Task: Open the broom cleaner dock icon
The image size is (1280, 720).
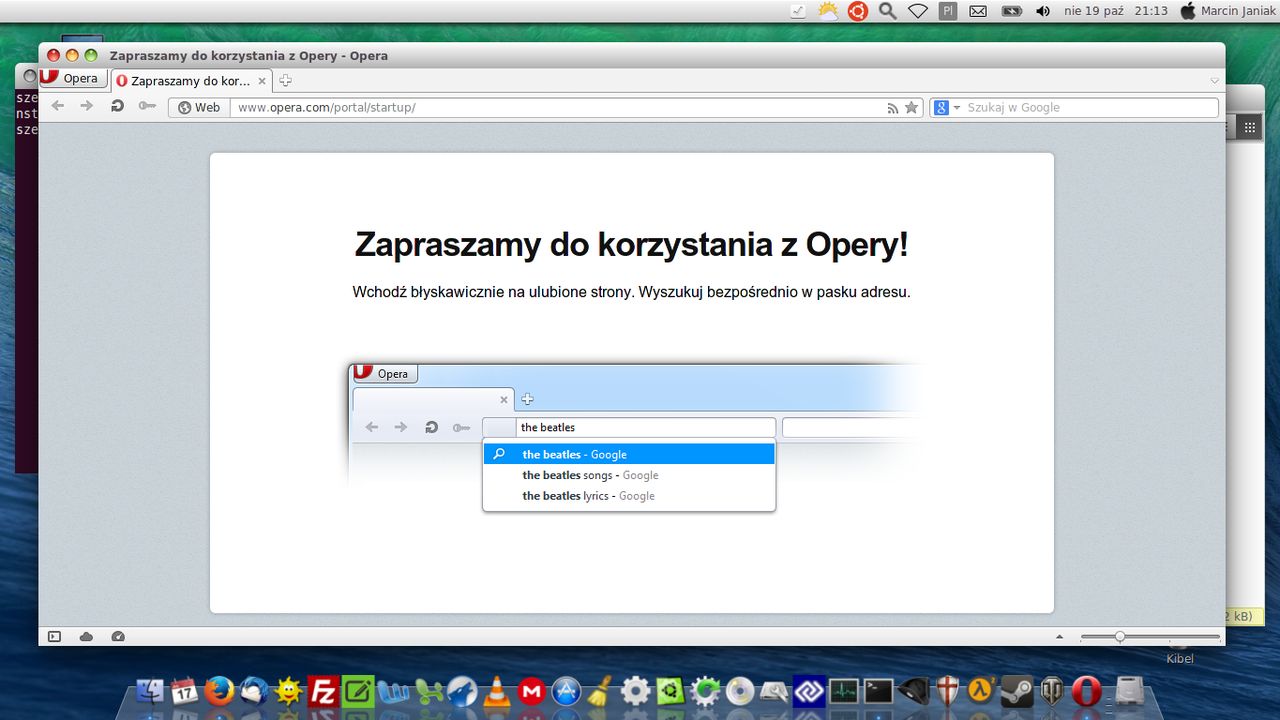Action: click(600, 691)
